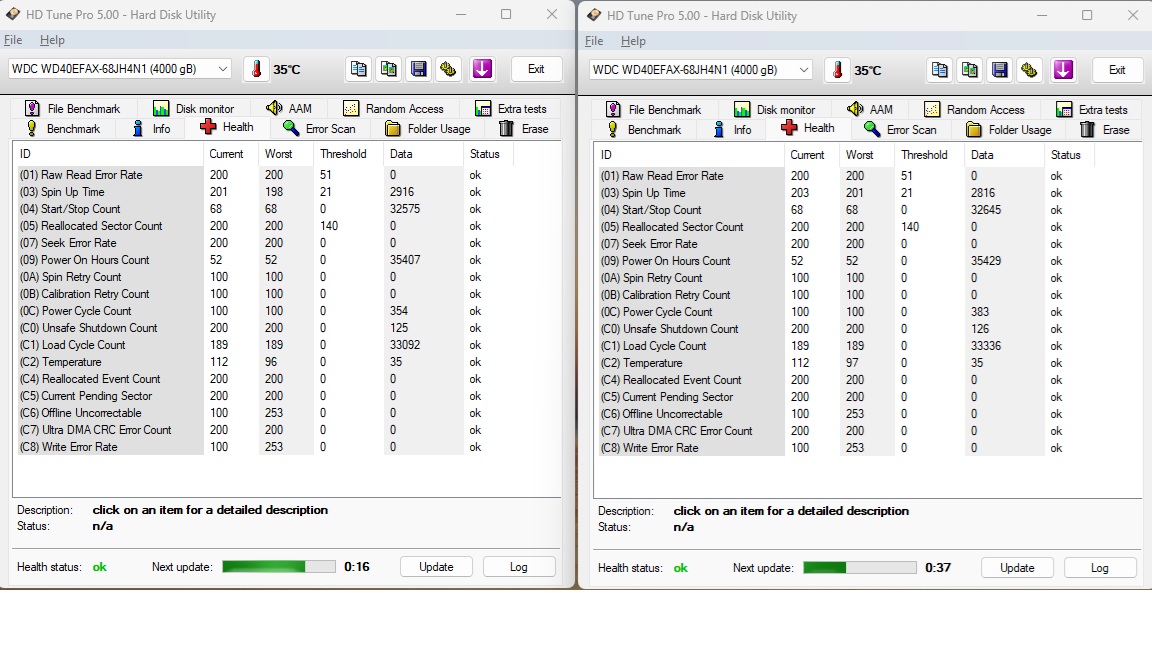Select Health tab in left window
The height and width of the screenshot is (658, 1152).
227,127
